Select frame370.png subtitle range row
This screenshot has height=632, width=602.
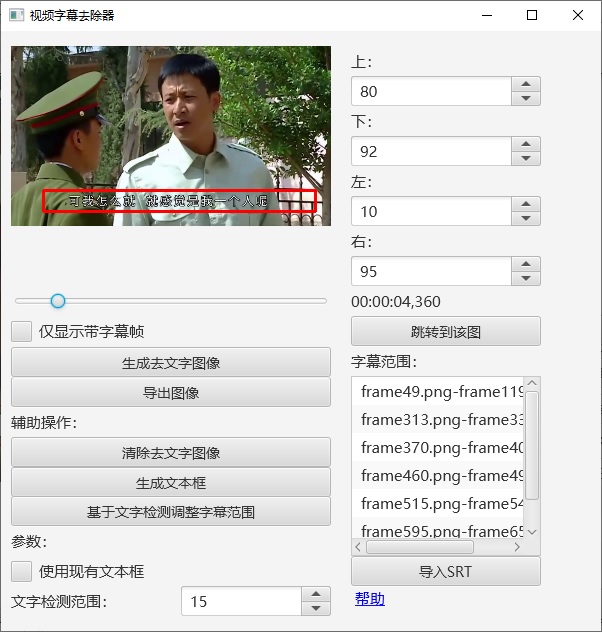click(x=438, y=447)
